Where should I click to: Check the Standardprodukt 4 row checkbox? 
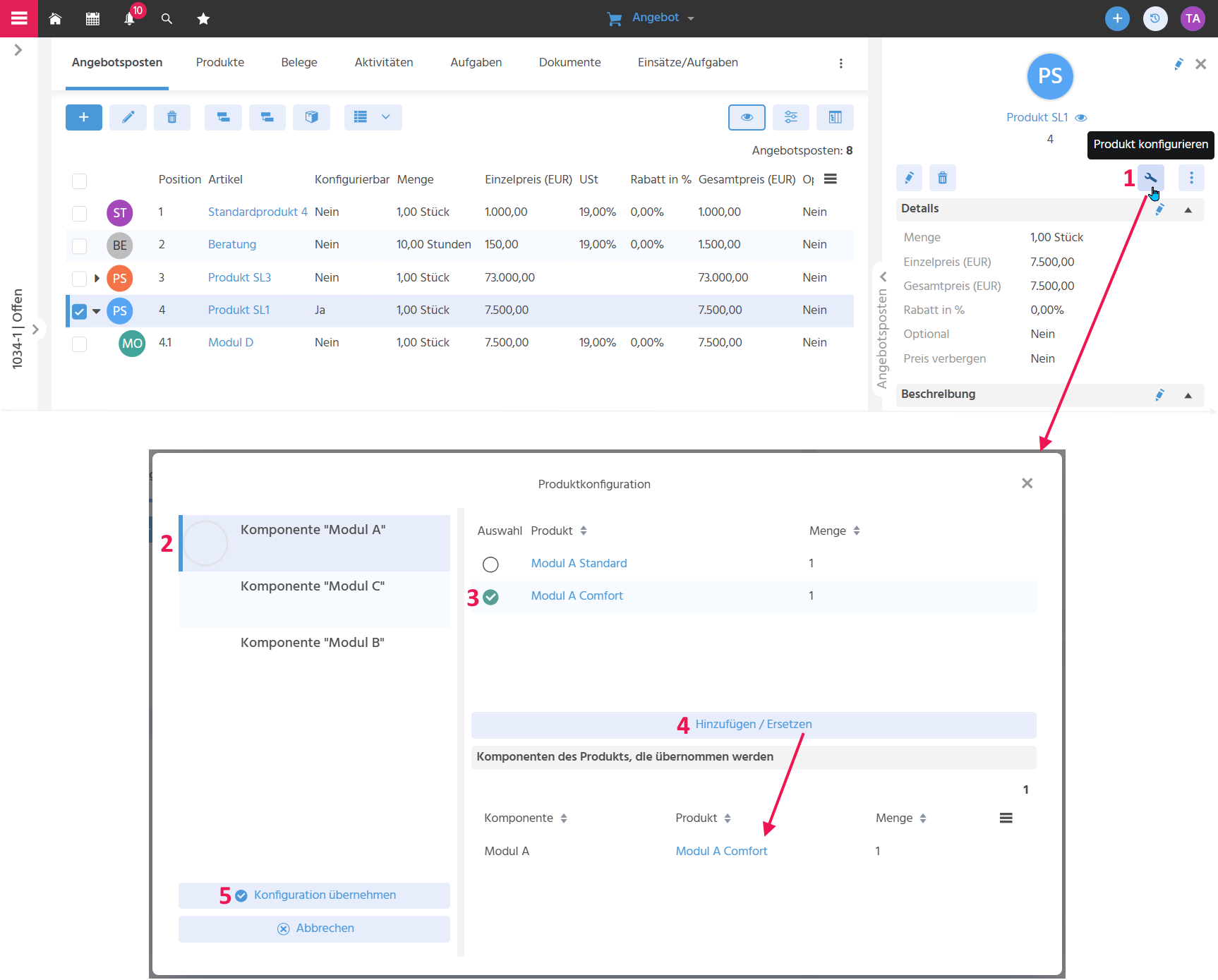80,213
